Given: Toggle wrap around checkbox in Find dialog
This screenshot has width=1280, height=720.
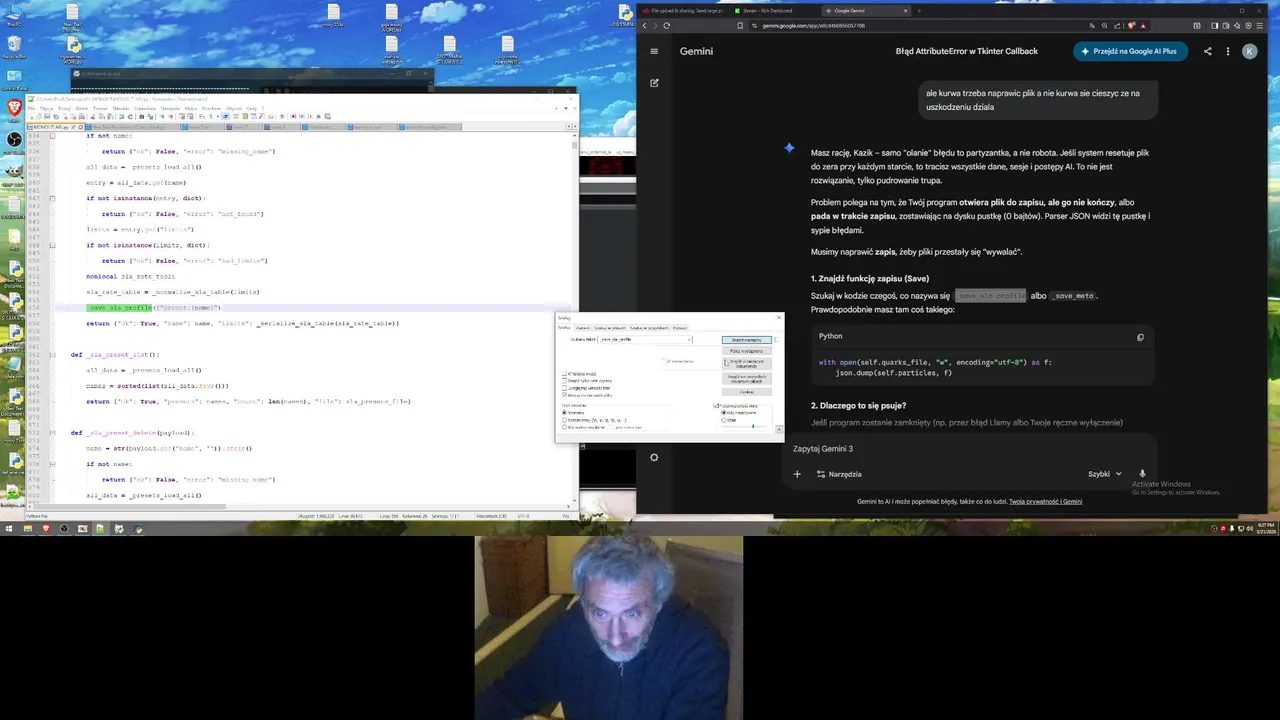Looking at the screenshot, I should coord(564,395).
